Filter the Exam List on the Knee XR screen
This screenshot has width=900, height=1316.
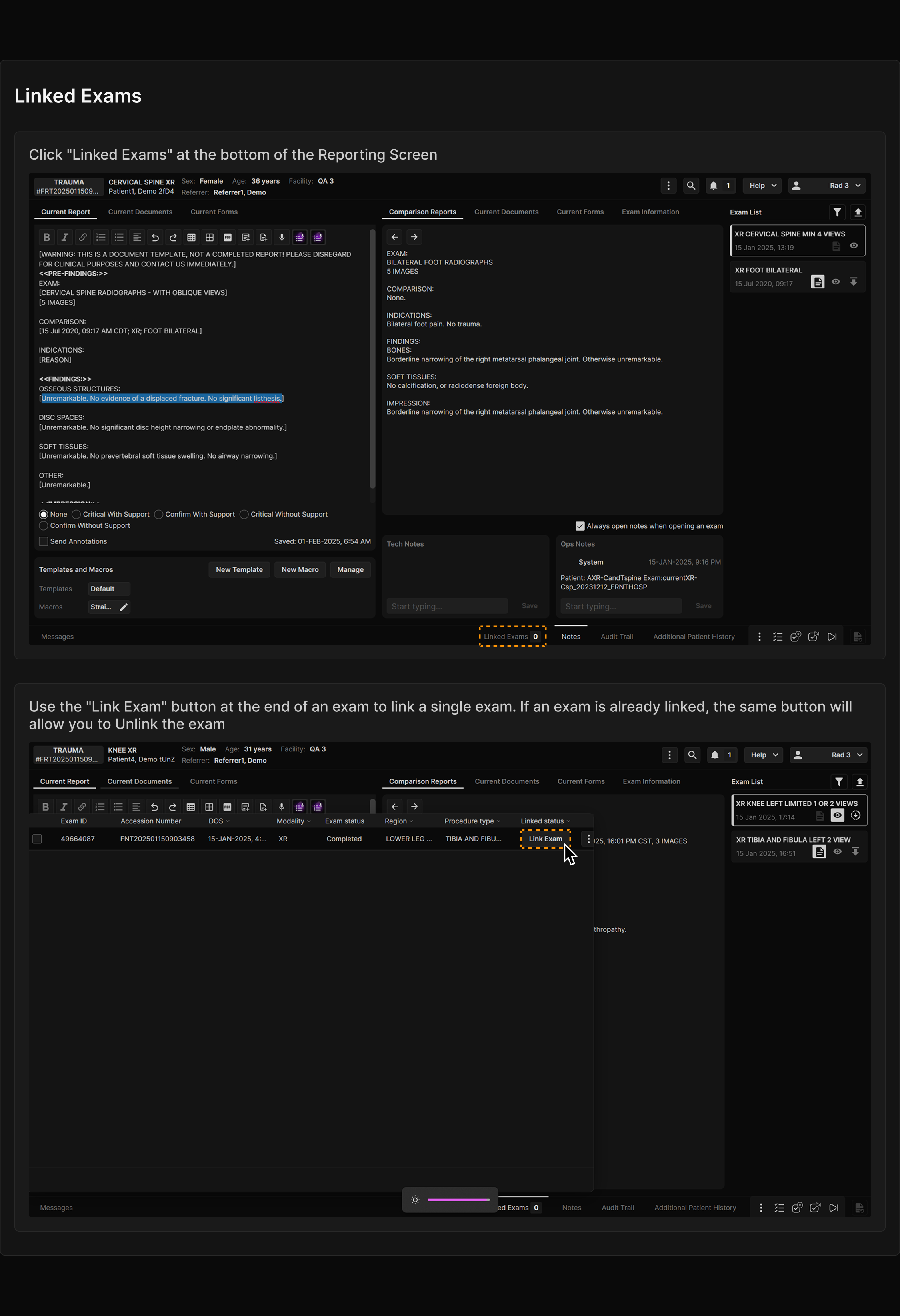(839, 782)
